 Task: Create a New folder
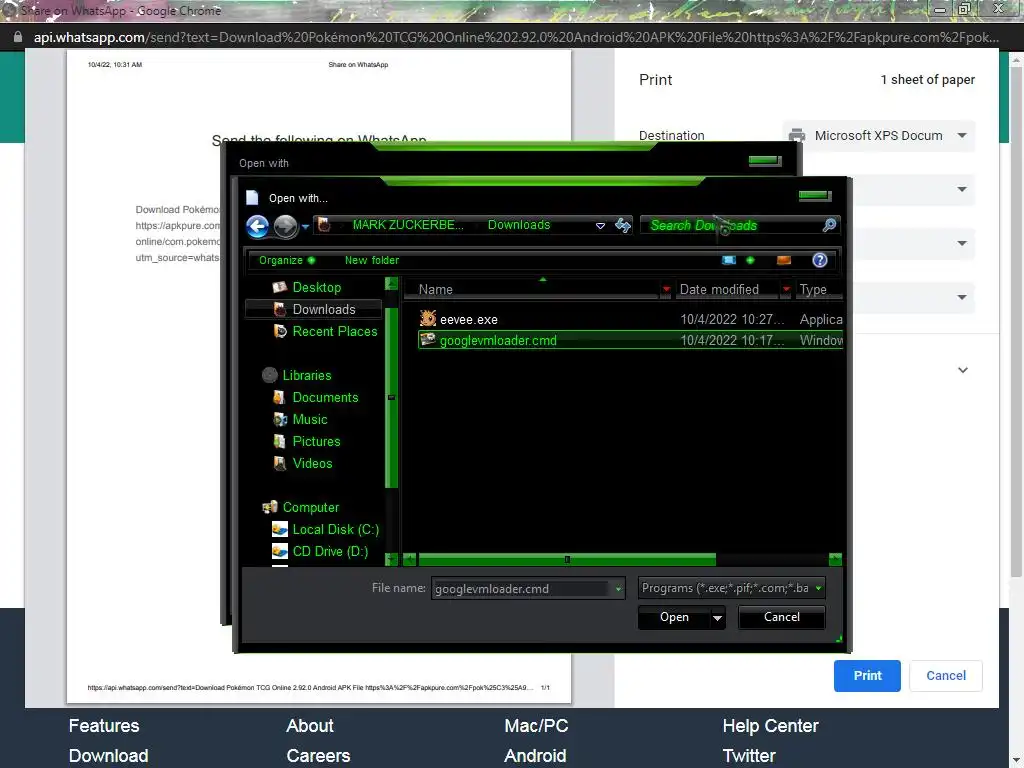372,260
